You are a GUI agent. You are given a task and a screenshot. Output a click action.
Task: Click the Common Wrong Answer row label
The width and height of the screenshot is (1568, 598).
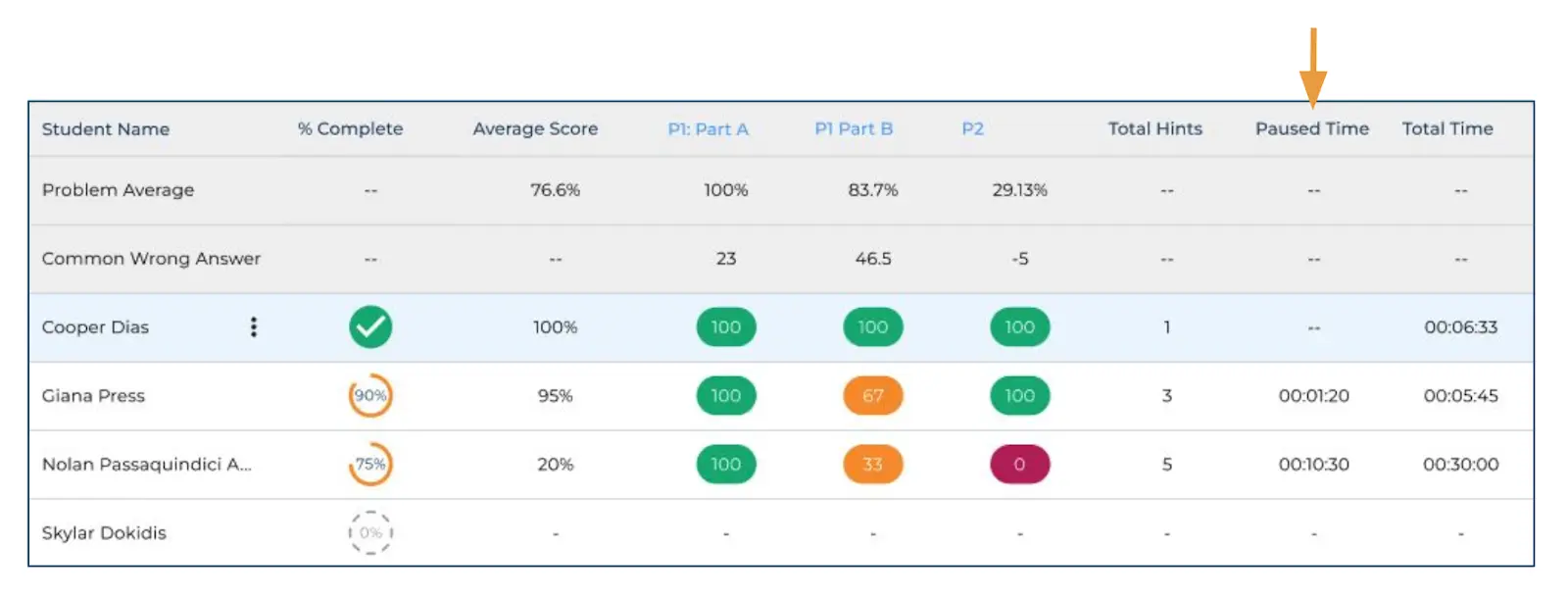pyautogui.click(x=151, y=258)
